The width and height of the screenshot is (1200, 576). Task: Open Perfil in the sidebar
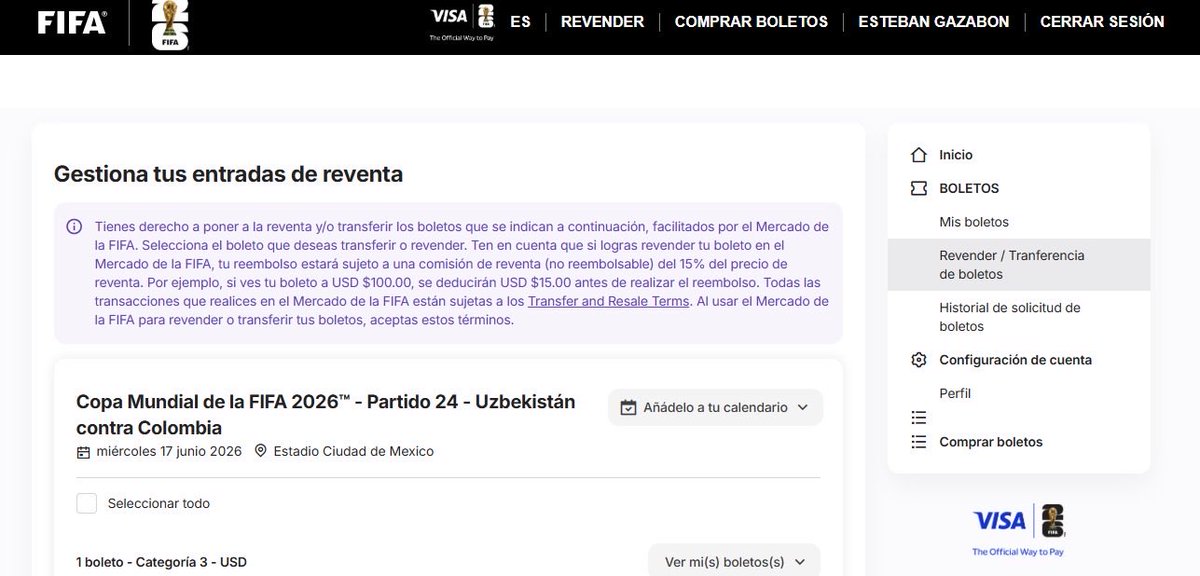click(x=955, y=393)
